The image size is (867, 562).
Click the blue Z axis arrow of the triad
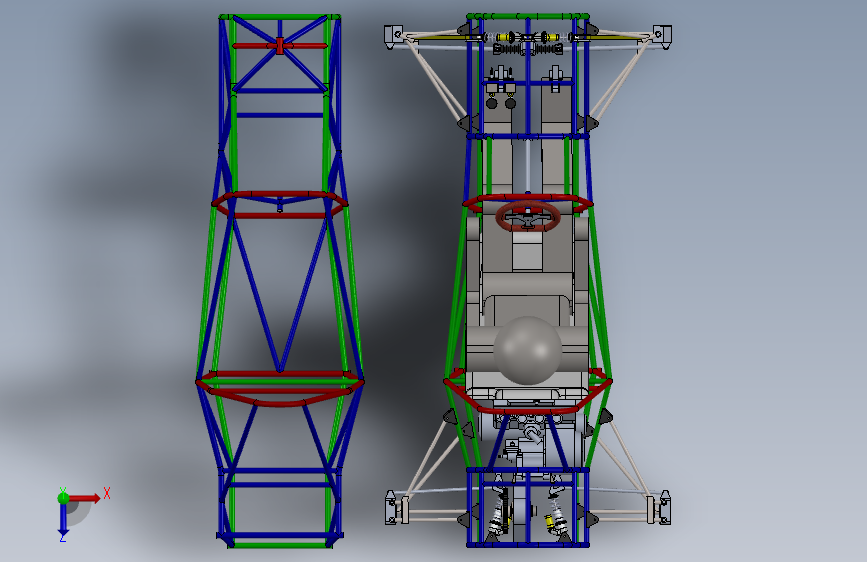[x=63, y=520]
